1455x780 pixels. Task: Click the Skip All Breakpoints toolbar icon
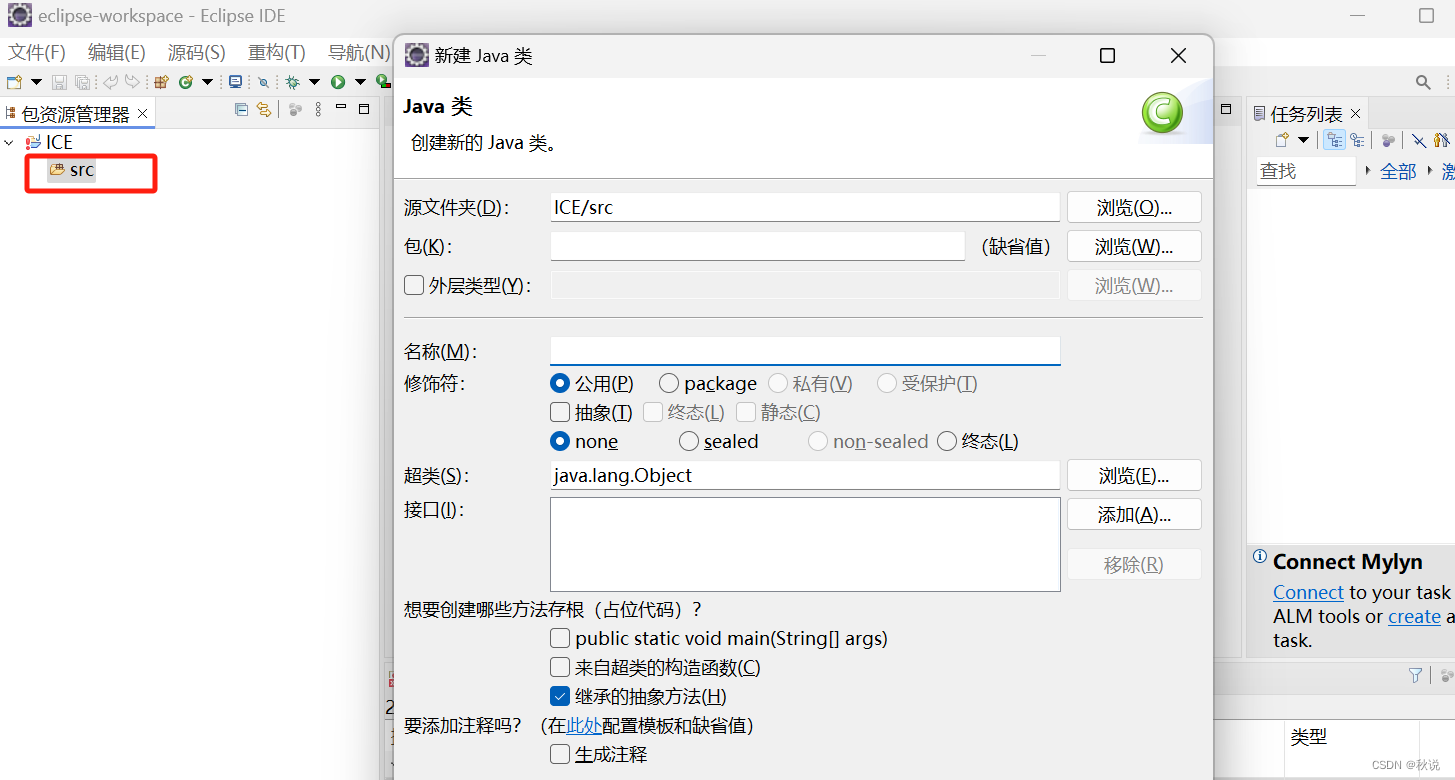(x=263, y=82)
